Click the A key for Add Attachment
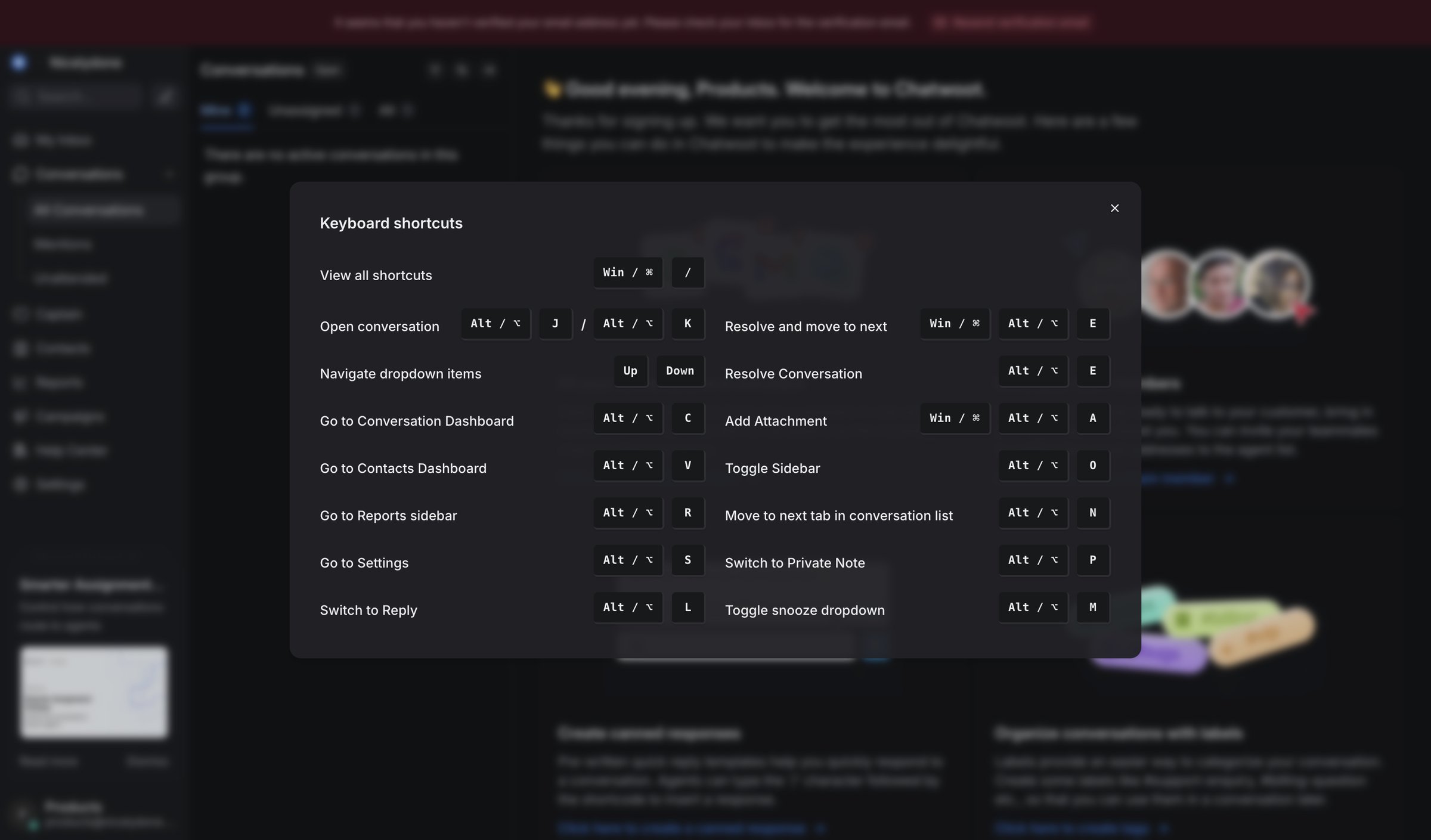Screen dimensions: 1431x840 [1093, 418]
